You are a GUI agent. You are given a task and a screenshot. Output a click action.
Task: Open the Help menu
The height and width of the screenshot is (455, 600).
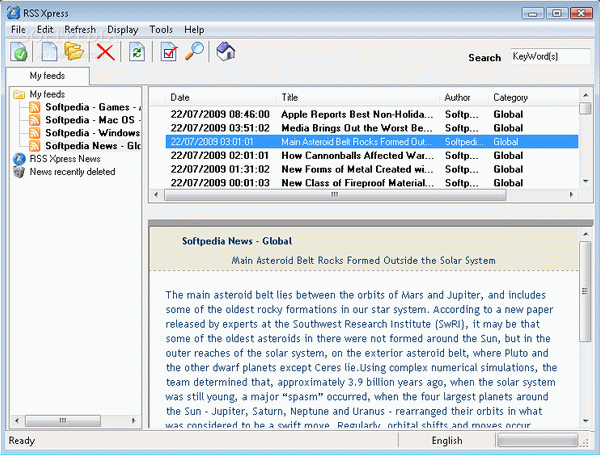click(194, 29)
